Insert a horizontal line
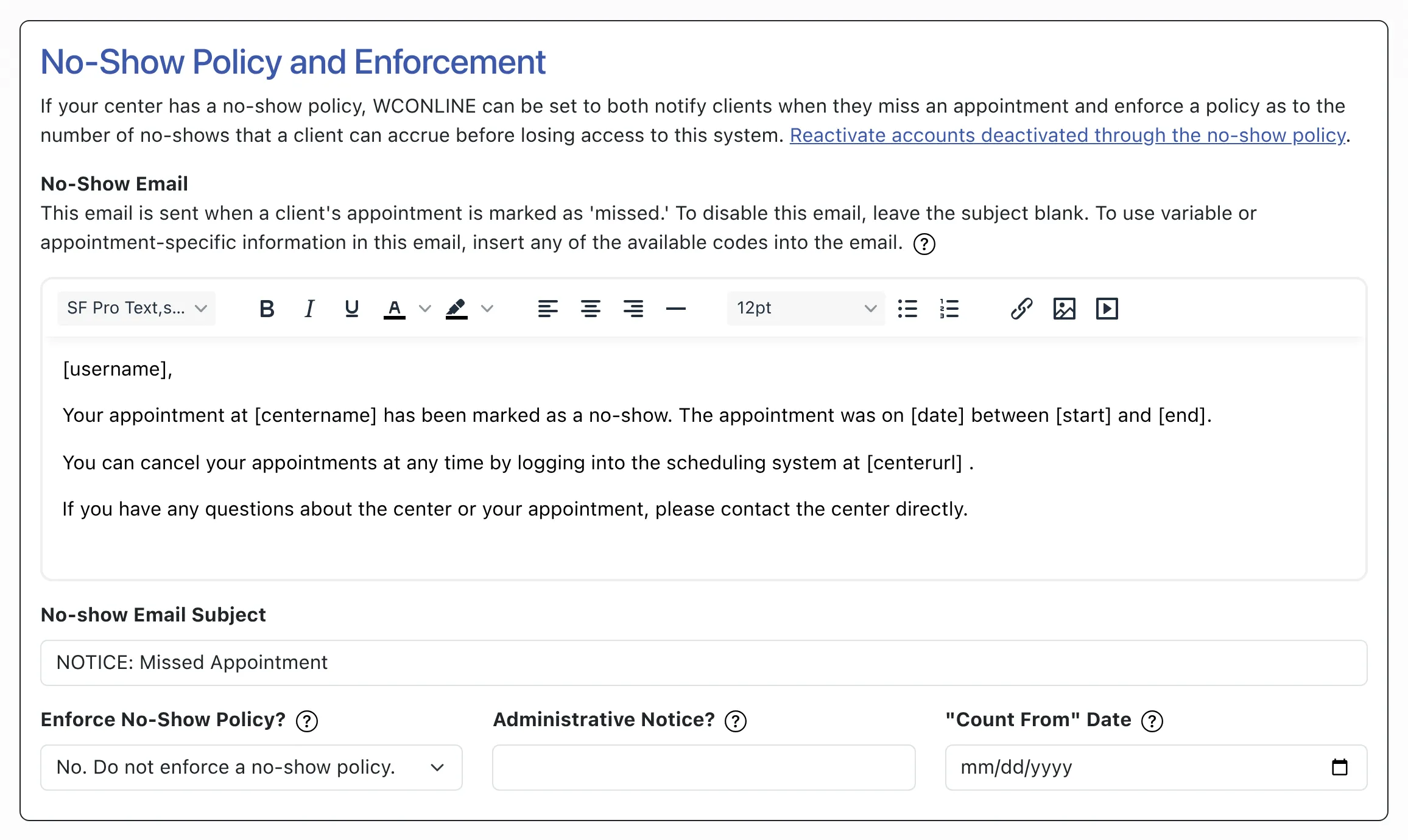 676,309
